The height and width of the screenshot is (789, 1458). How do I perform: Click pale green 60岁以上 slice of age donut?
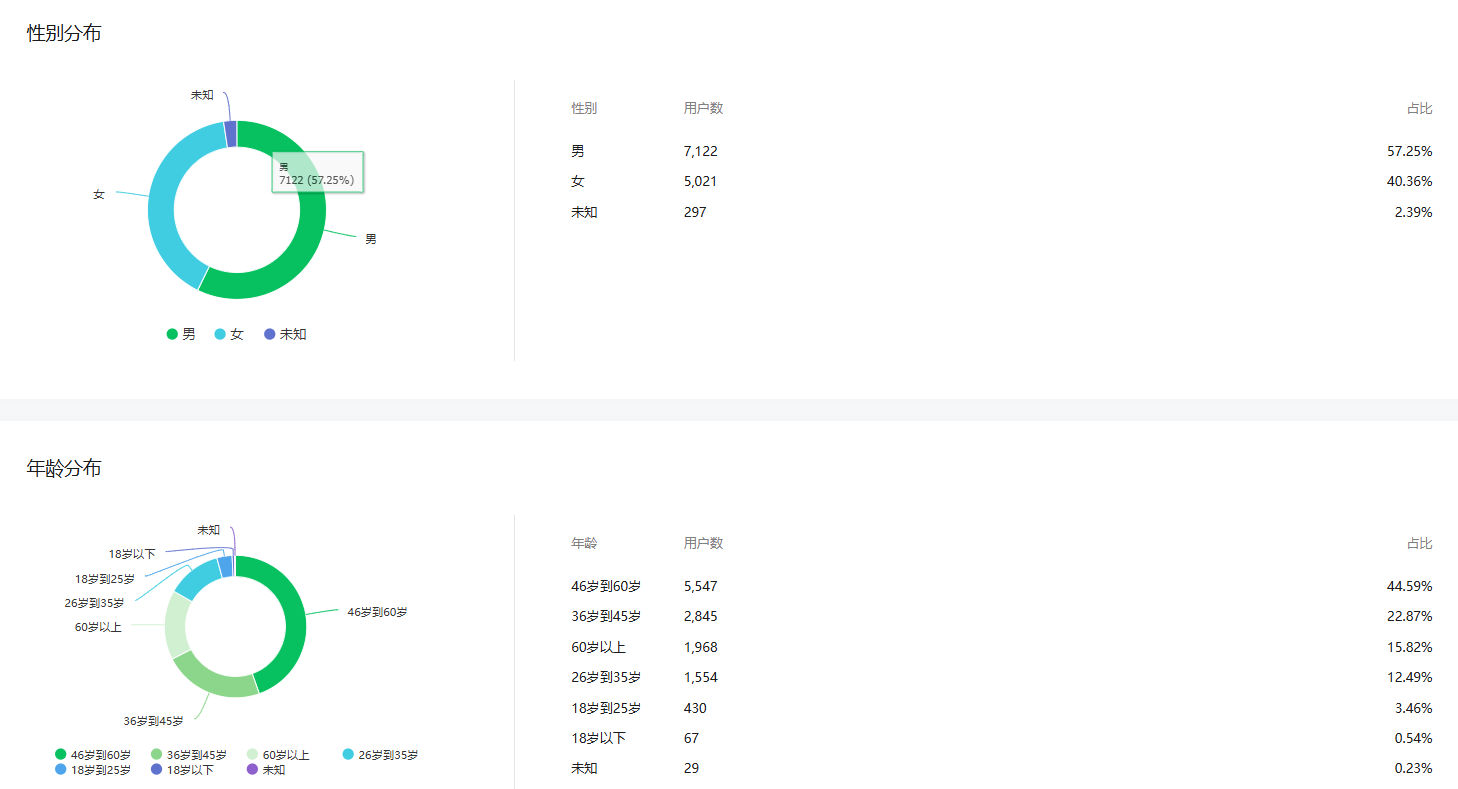coord(177,624)
